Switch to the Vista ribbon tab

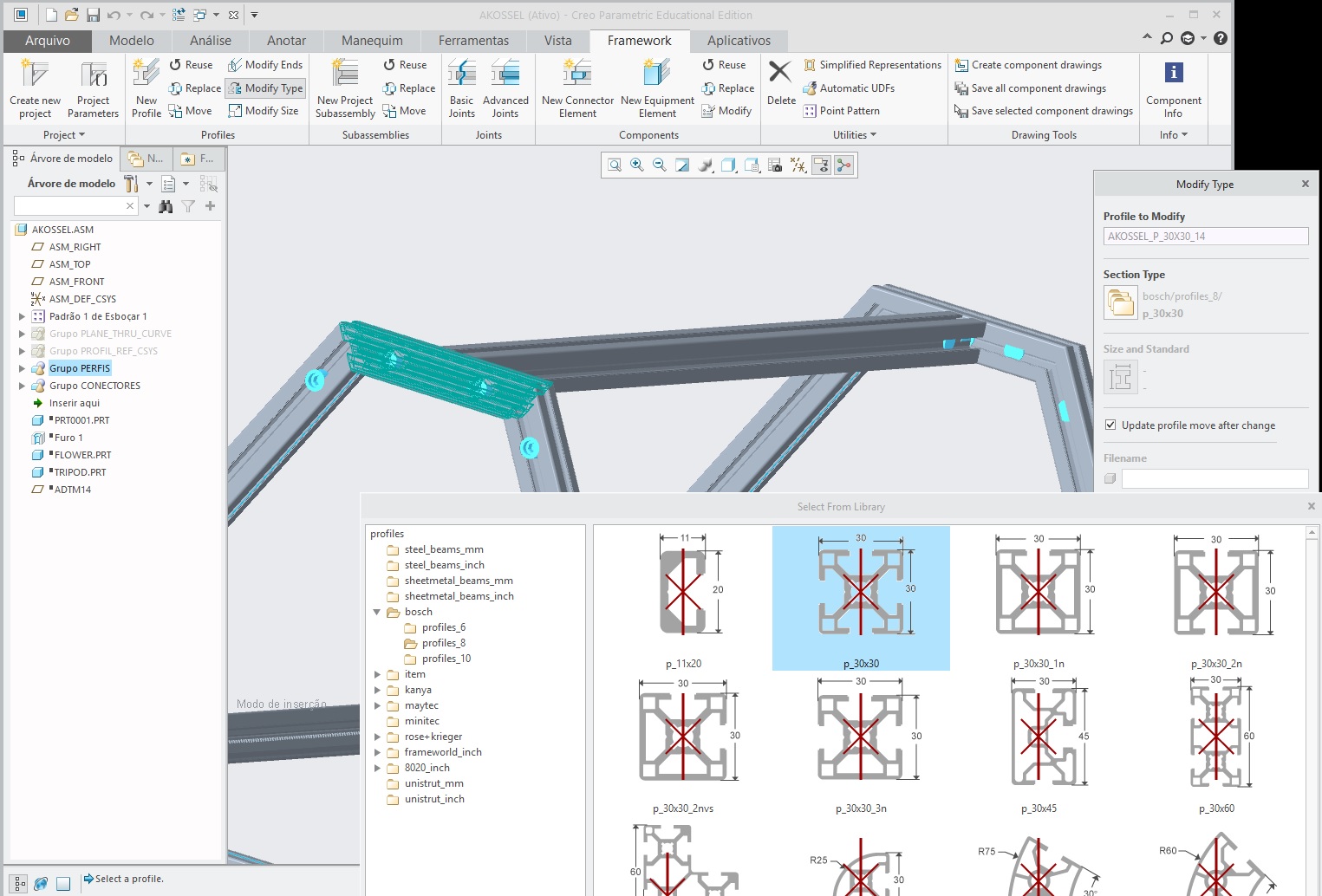558,41
